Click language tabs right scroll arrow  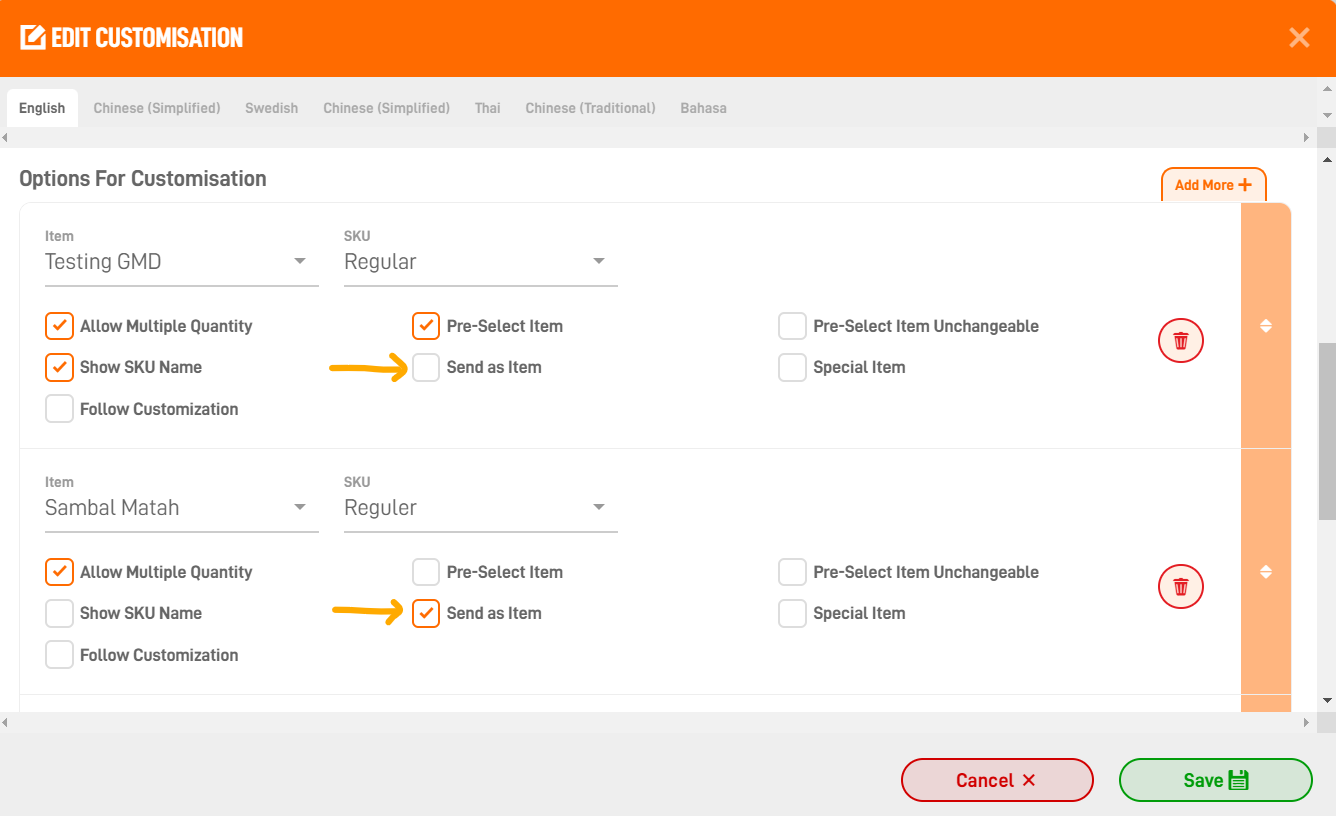coord(1306,137)
